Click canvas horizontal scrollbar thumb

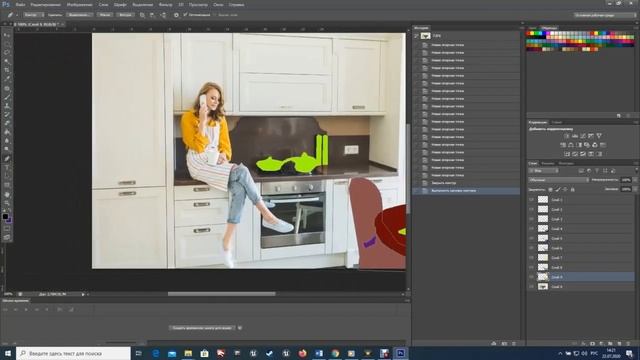[x=222, y=294]
